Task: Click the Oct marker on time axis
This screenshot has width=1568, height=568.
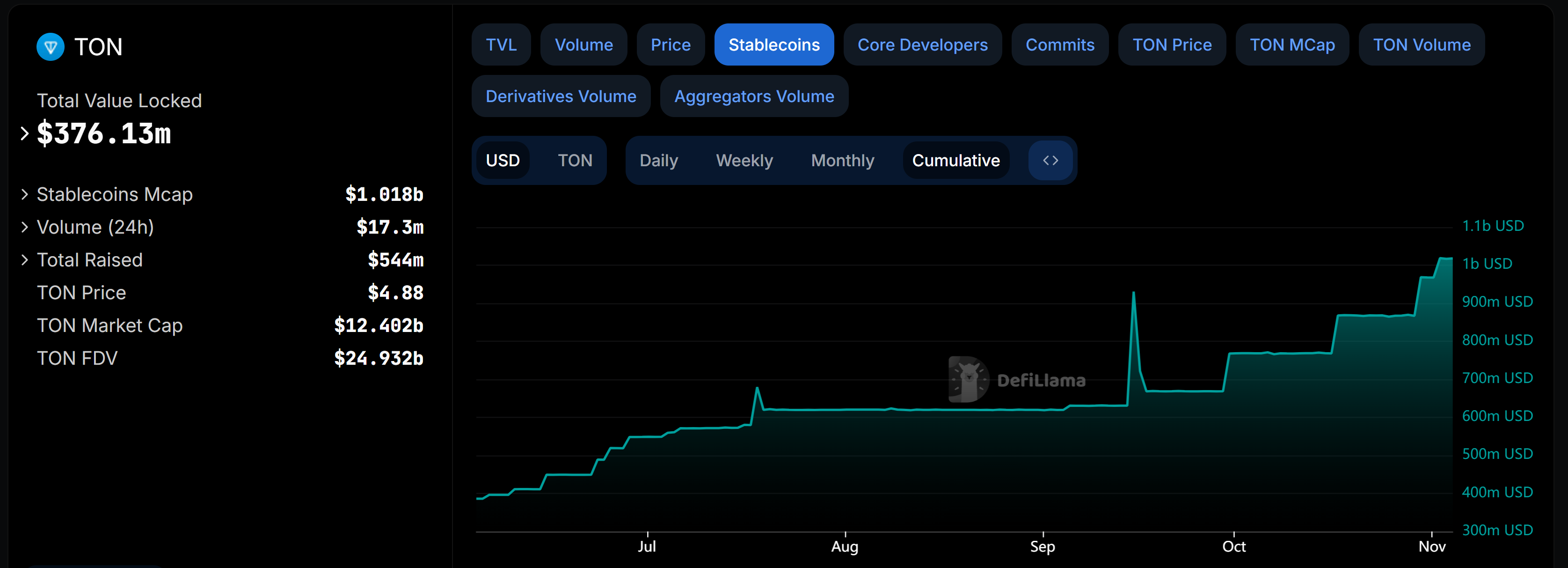Action: pyautogui.click(x=1233, y=546)
